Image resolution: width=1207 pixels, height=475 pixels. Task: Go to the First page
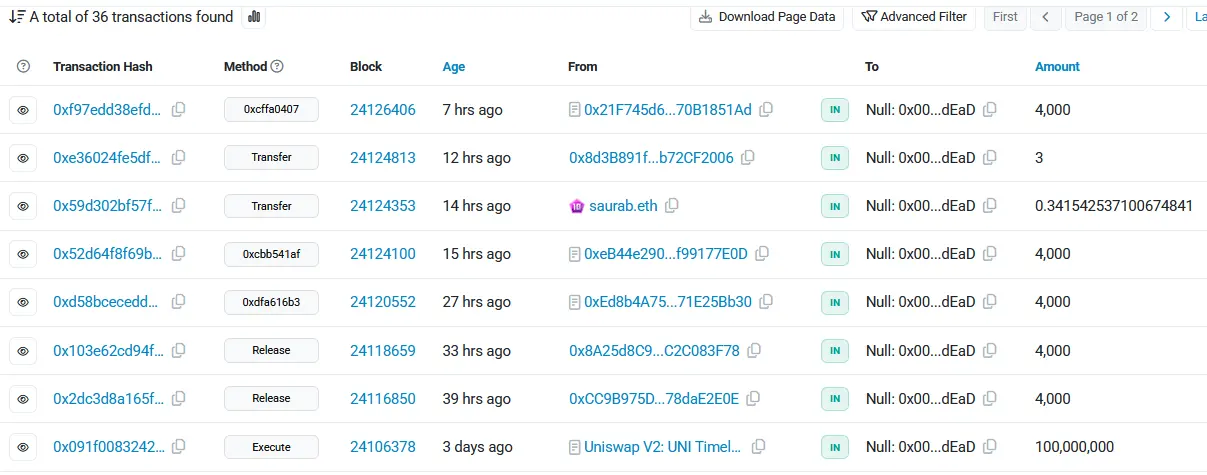pos(1005,17)
